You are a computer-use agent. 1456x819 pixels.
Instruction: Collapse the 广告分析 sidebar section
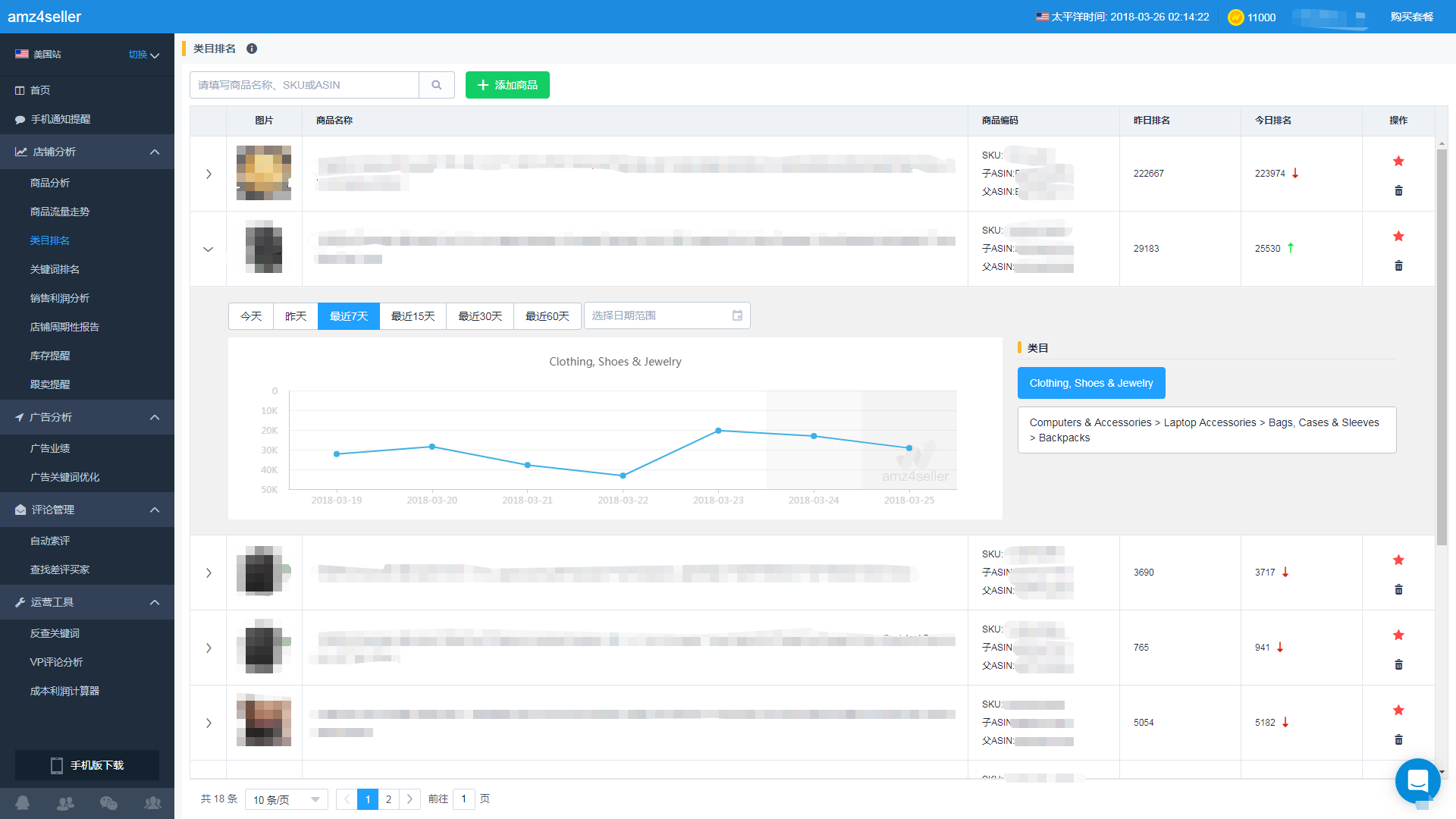click(x=87, y=417)
